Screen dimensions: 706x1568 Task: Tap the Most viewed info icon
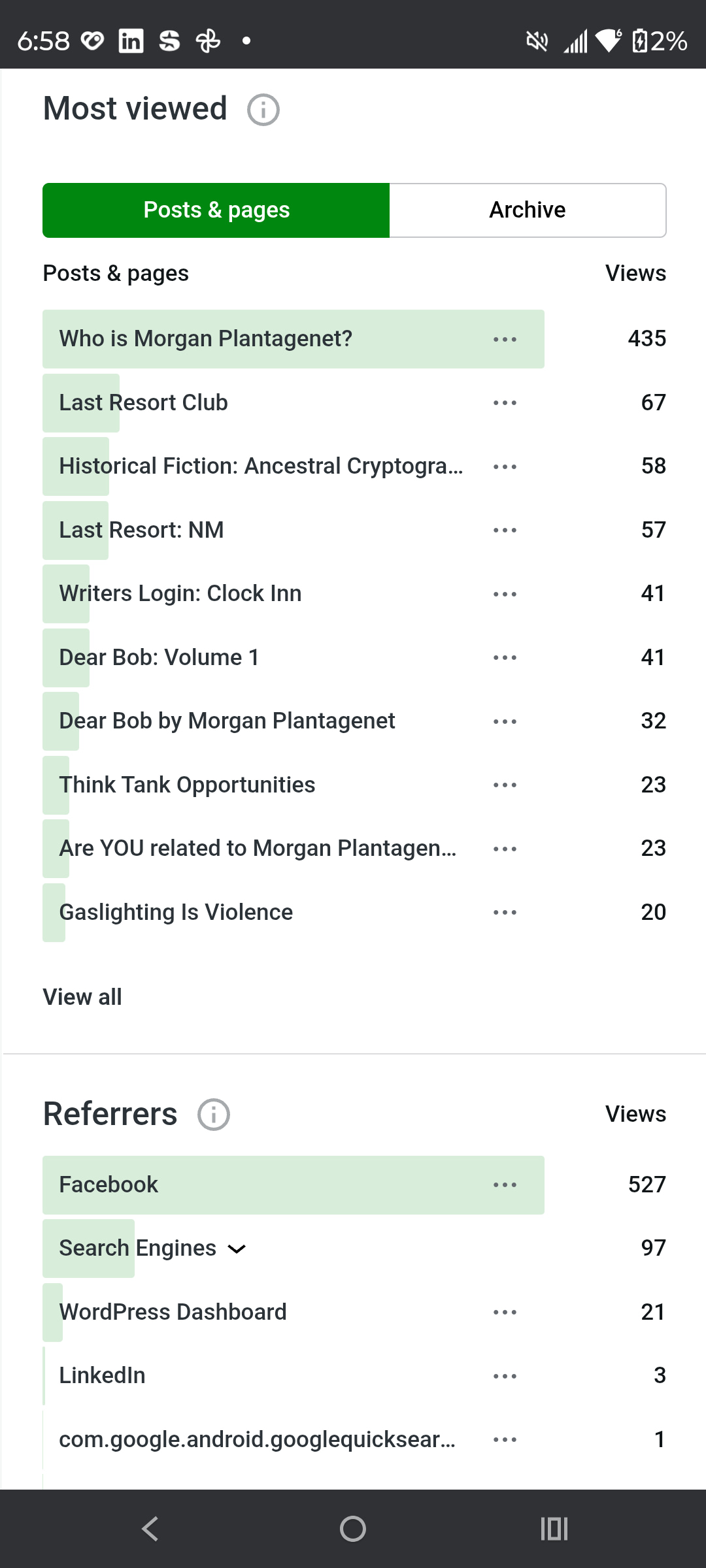[263, 110]
